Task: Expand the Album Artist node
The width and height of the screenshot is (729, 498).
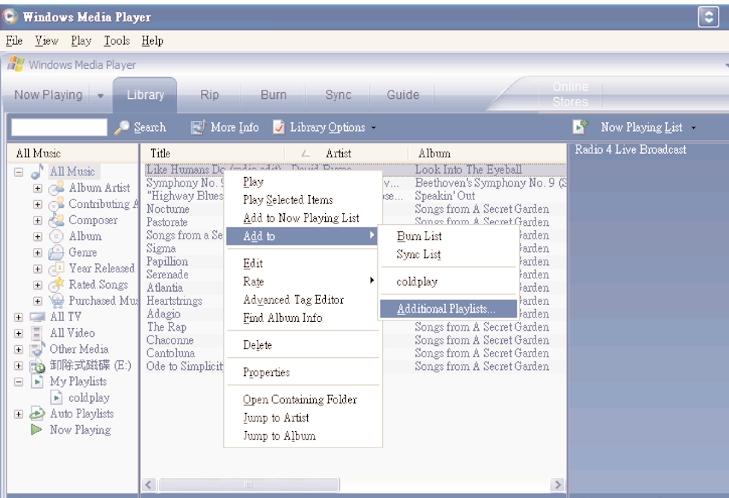Action: pos(38,188)
